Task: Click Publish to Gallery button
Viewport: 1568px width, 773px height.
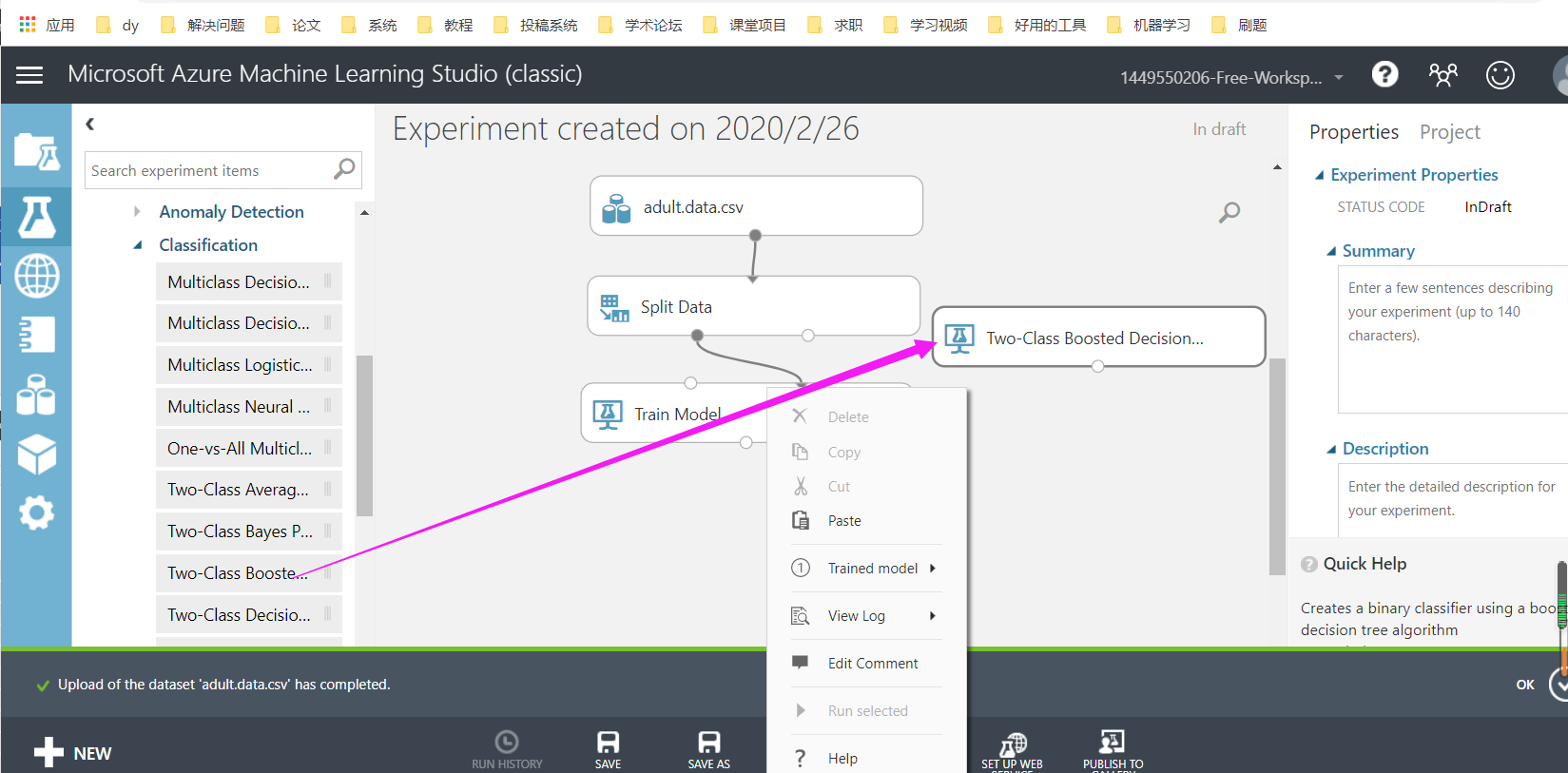Action: [x=1113, y=751]
